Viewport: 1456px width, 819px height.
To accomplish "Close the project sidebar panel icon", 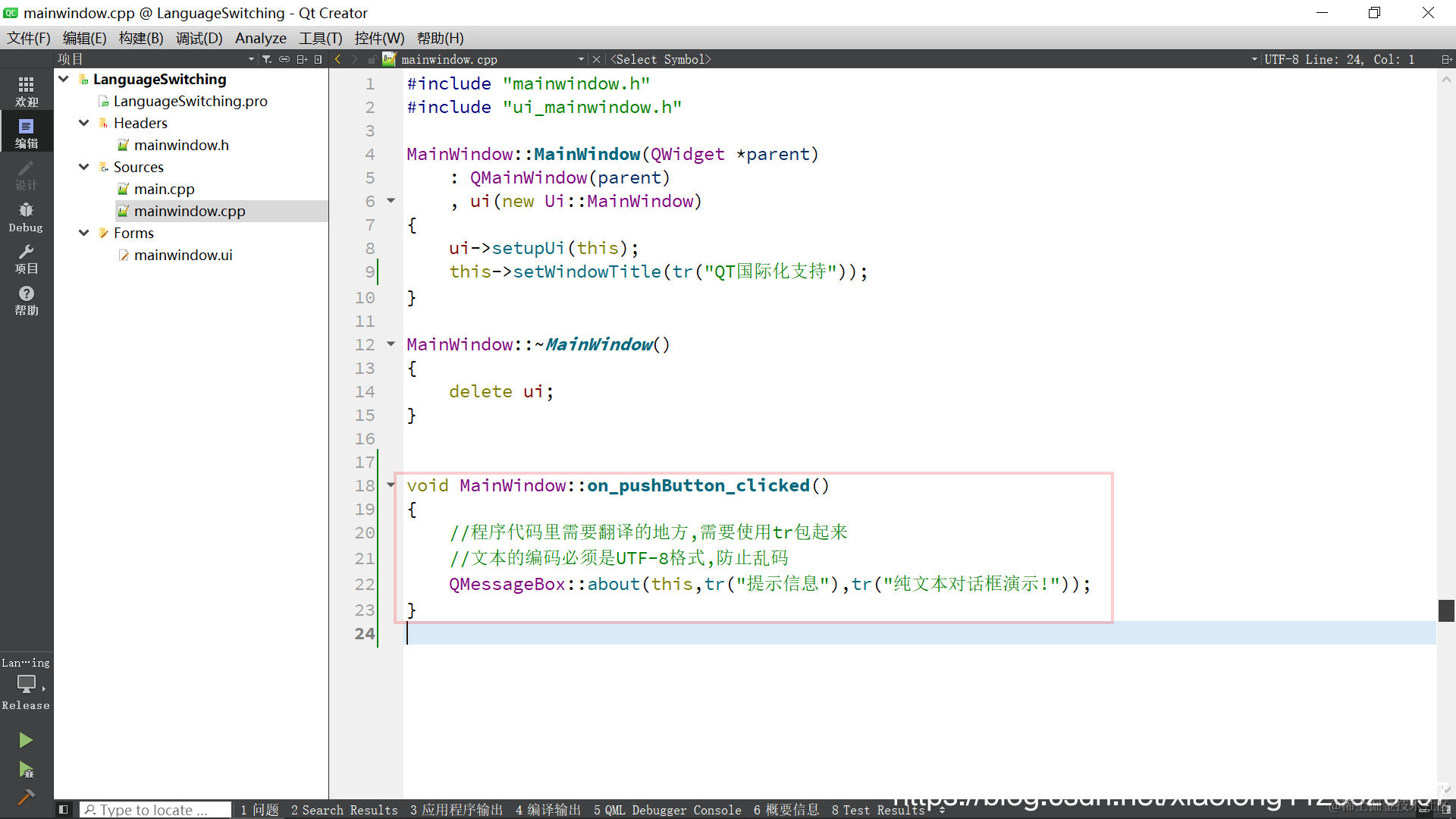I will point(318,59).
